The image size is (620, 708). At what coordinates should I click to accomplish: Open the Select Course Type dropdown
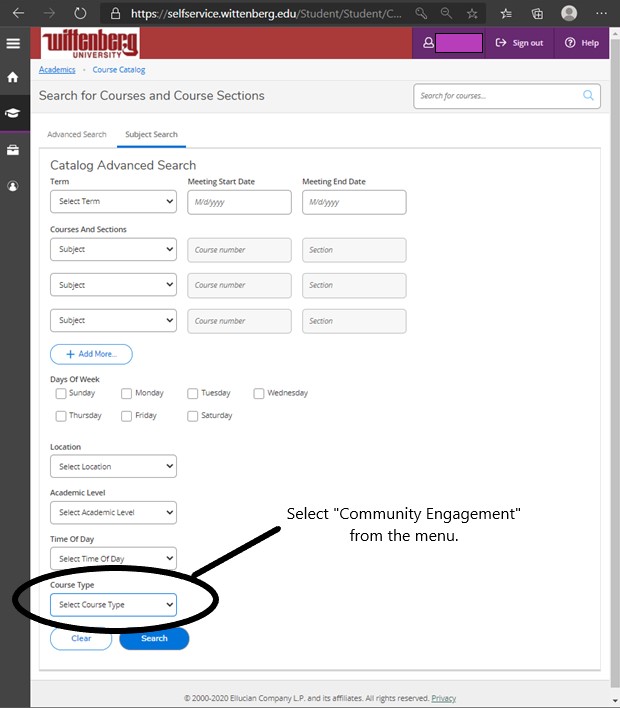tap(113, 605)
